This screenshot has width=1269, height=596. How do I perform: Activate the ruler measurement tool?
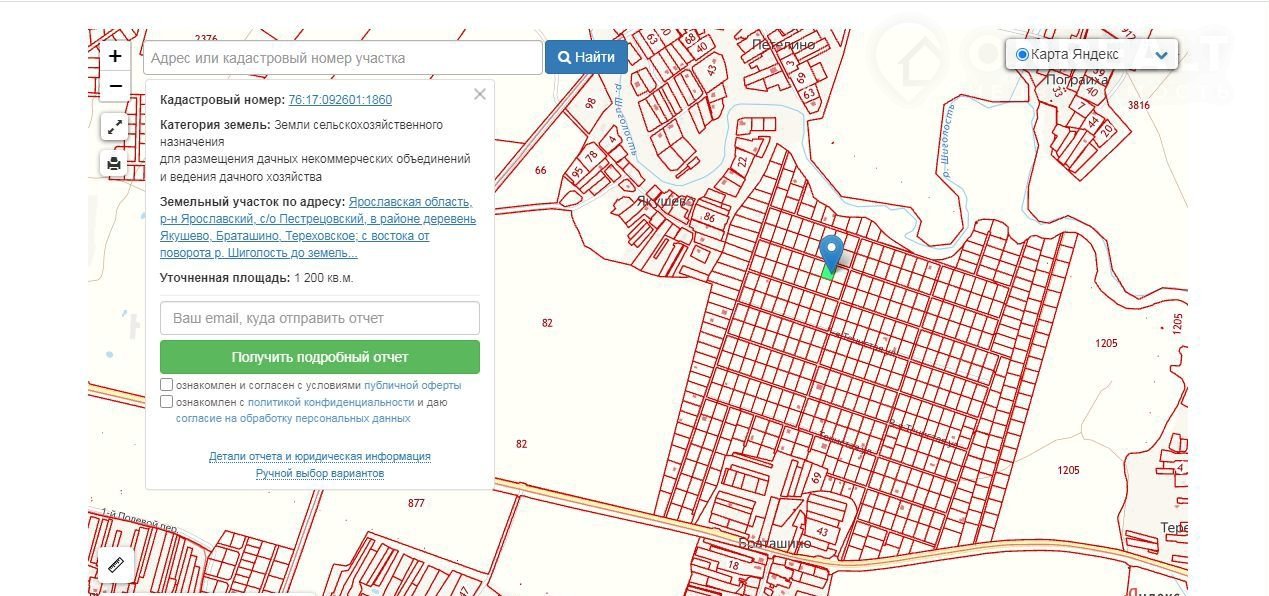coord(115,565)
